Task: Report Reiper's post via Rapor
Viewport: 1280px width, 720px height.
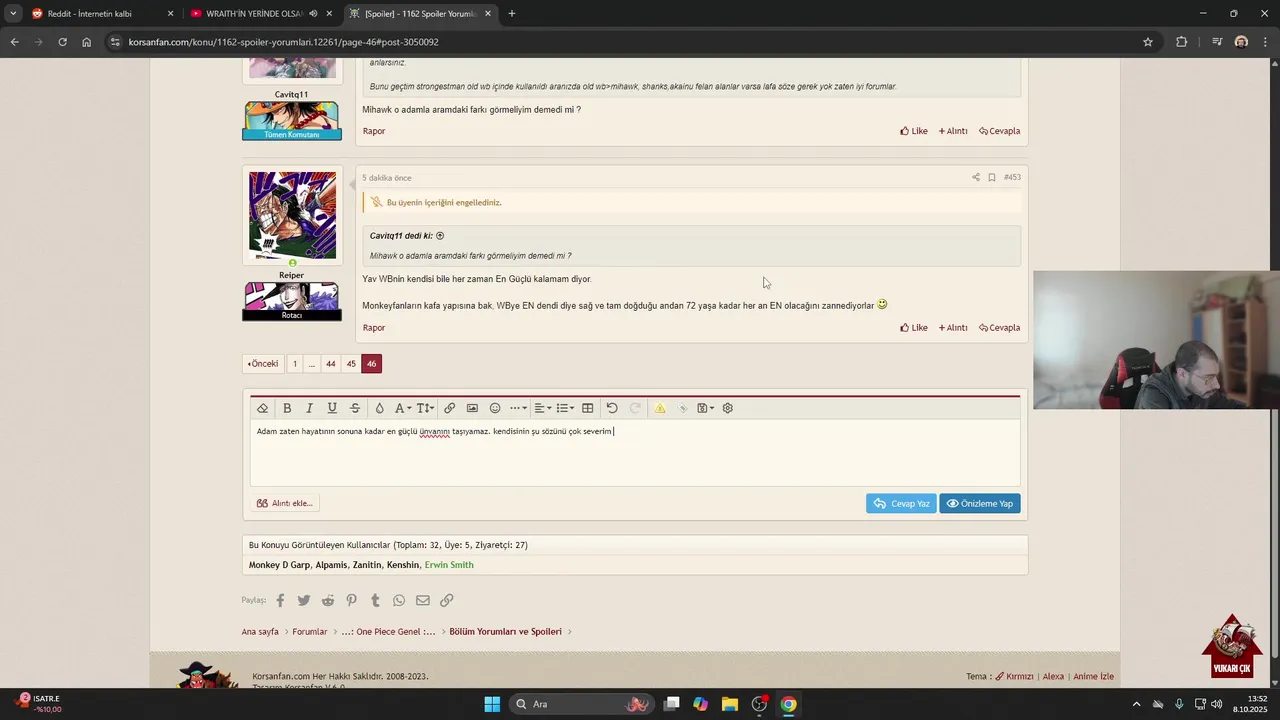Action: [374, 328]
